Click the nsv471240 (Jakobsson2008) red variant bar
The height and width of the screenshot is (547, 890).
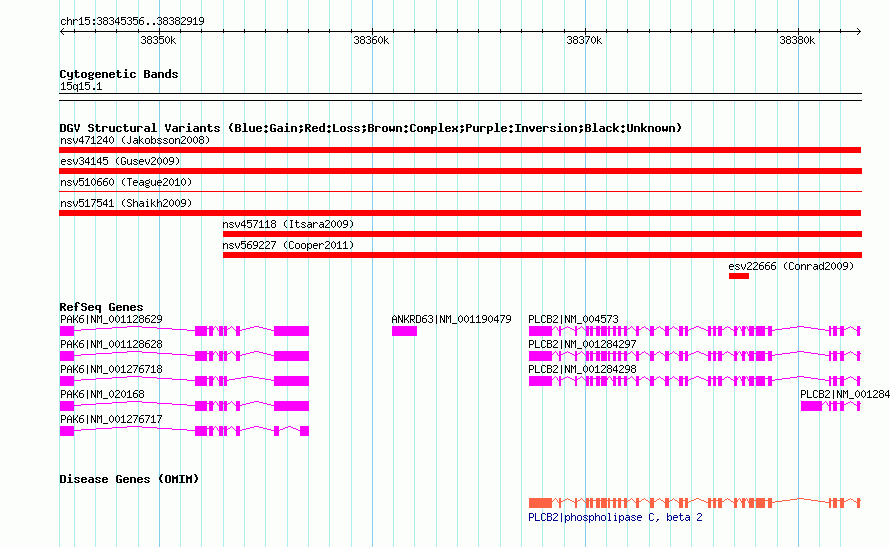coord(460,150)
